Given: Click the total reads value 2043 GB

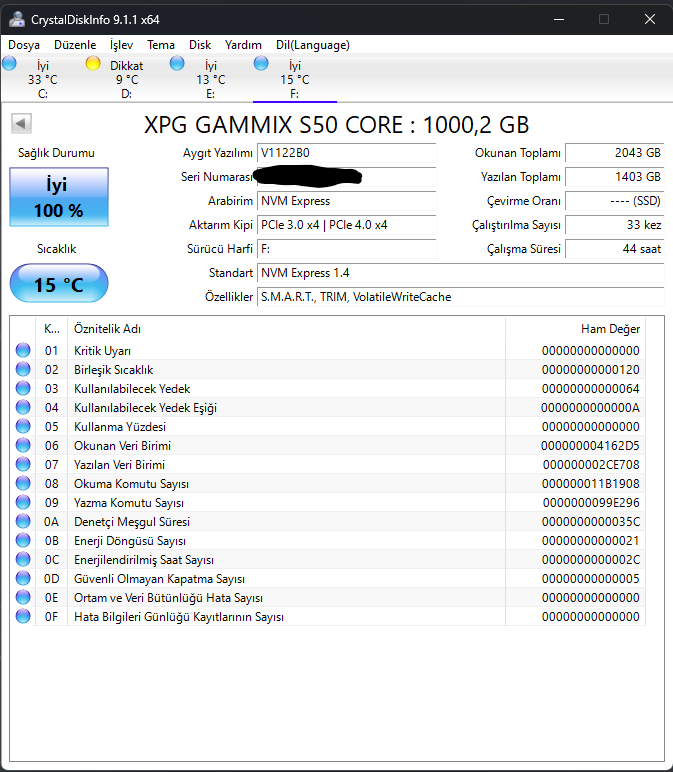Looking at the screenshot, I should pyautogui.click(x=614, y=153).
